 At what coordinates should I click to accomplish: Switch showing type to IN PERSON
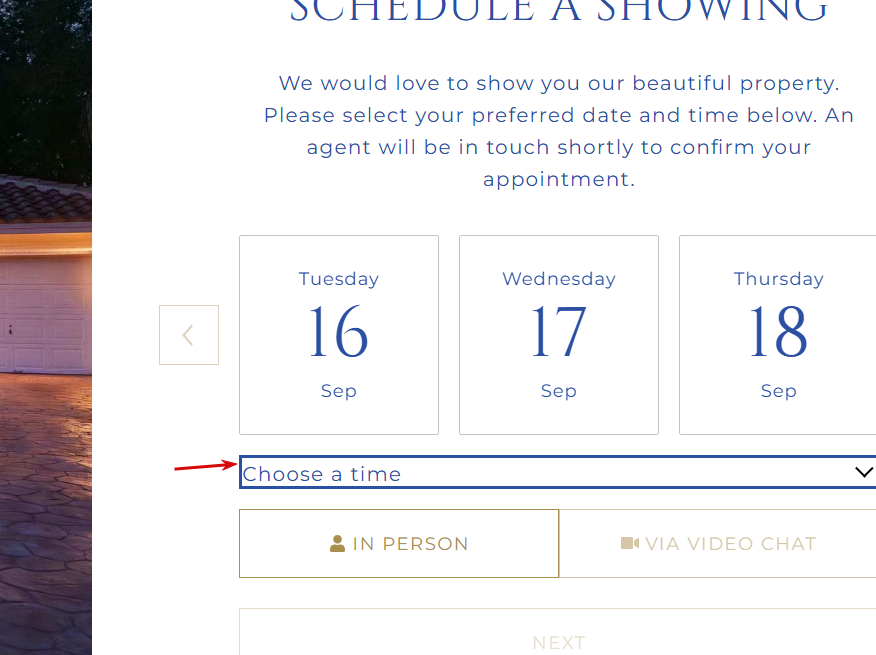(x=399, y=543)
